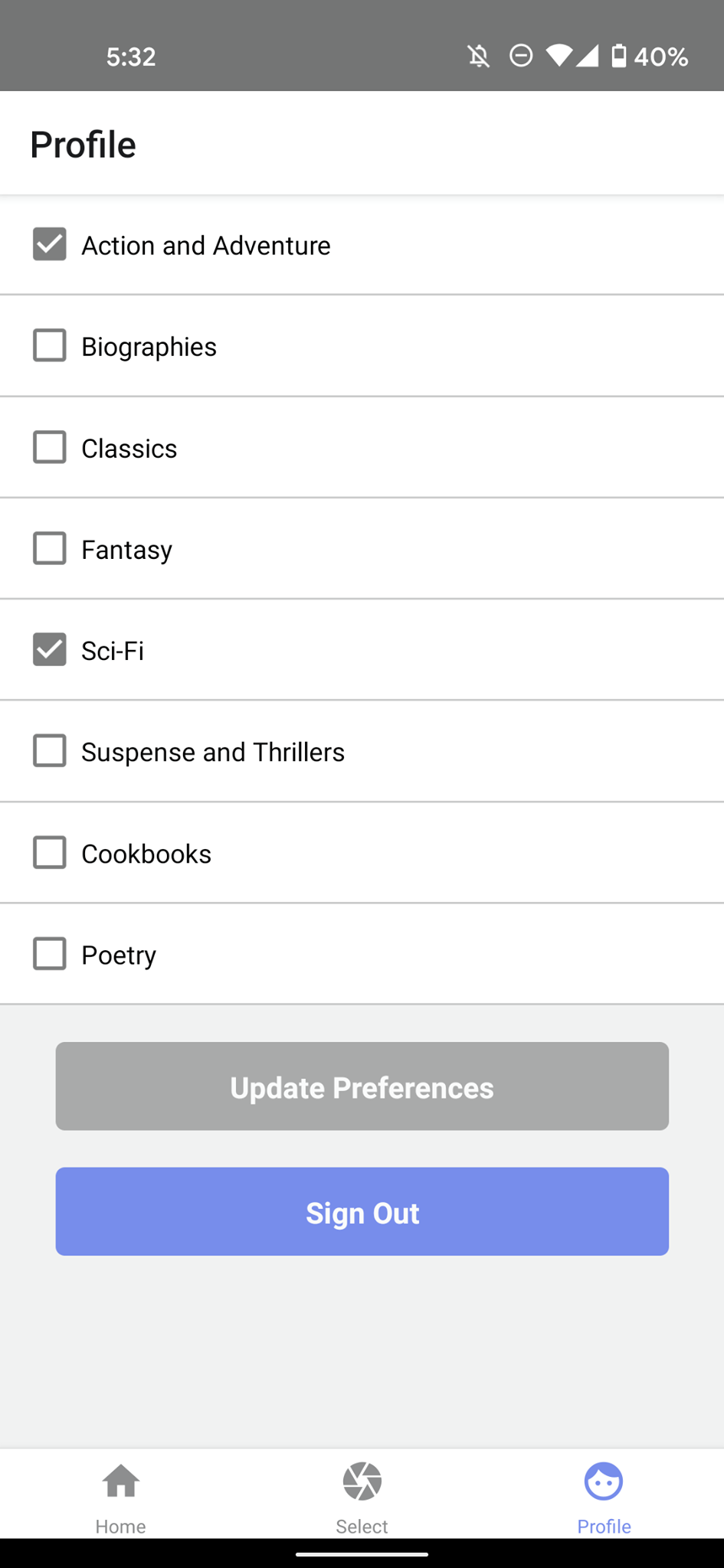Tap the muted notifications bell icon
Image resolution: width=724 pixels, height=1568 pixels.
point(479,56)
